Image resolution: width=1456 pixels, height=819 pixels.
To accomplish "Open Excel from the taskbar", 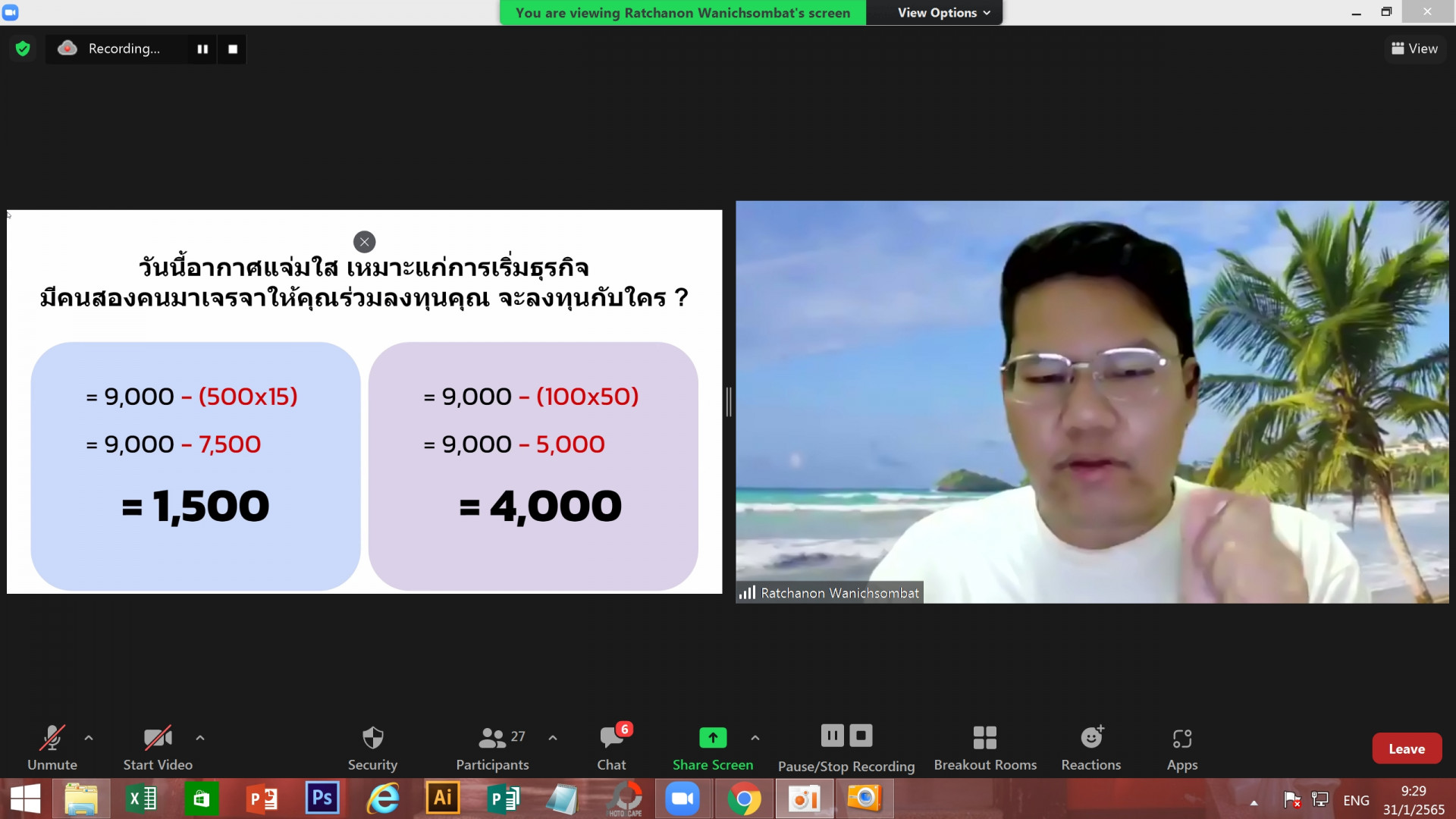I will [142, 799].
